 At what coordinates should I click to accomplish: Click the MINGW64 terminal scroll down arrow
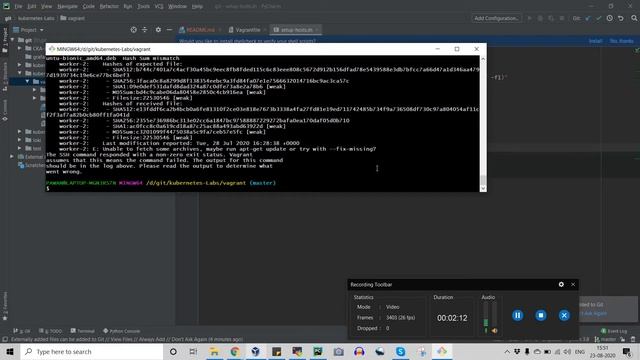click(x=483, y=188)
